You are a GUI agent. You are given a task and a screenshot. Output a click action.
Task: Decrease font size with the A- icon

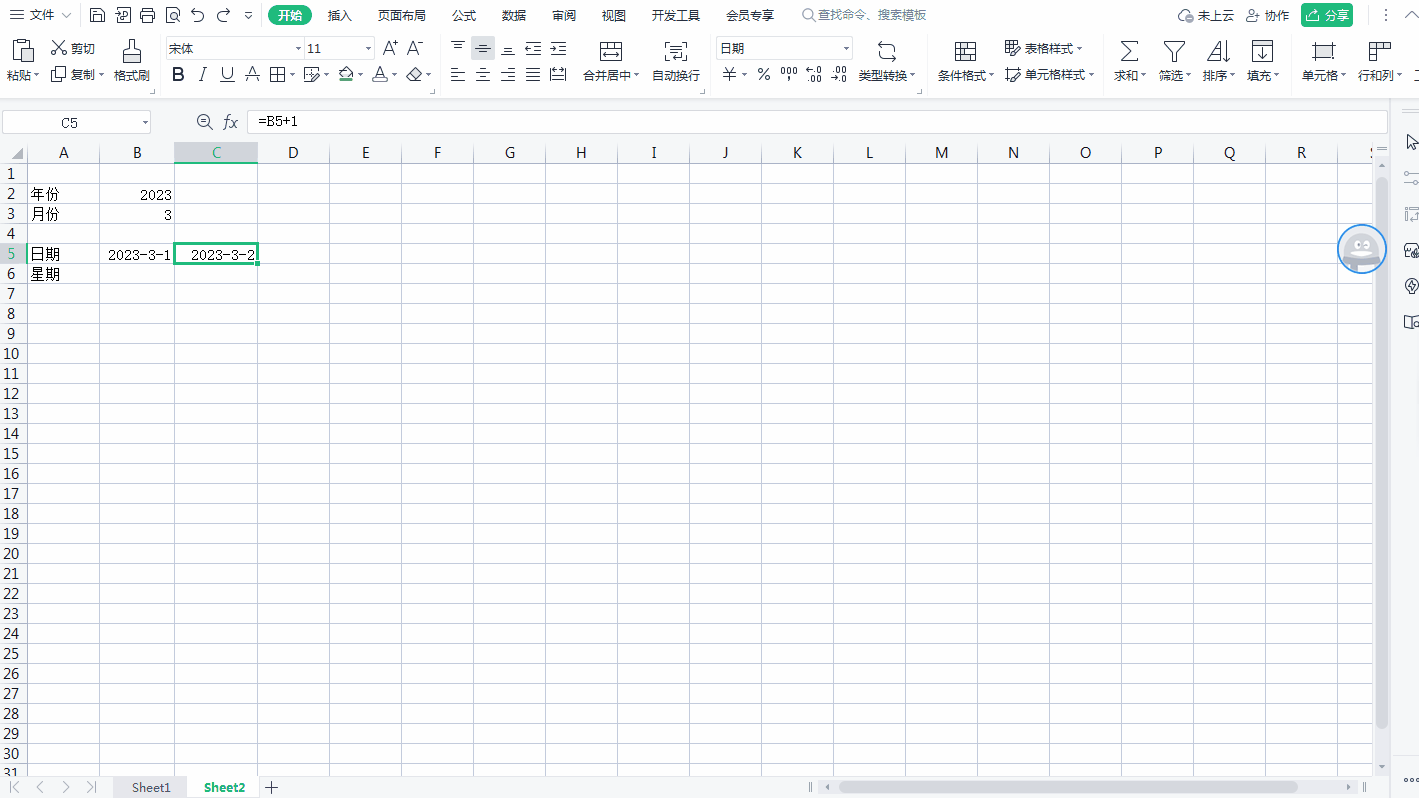point(415,48)
